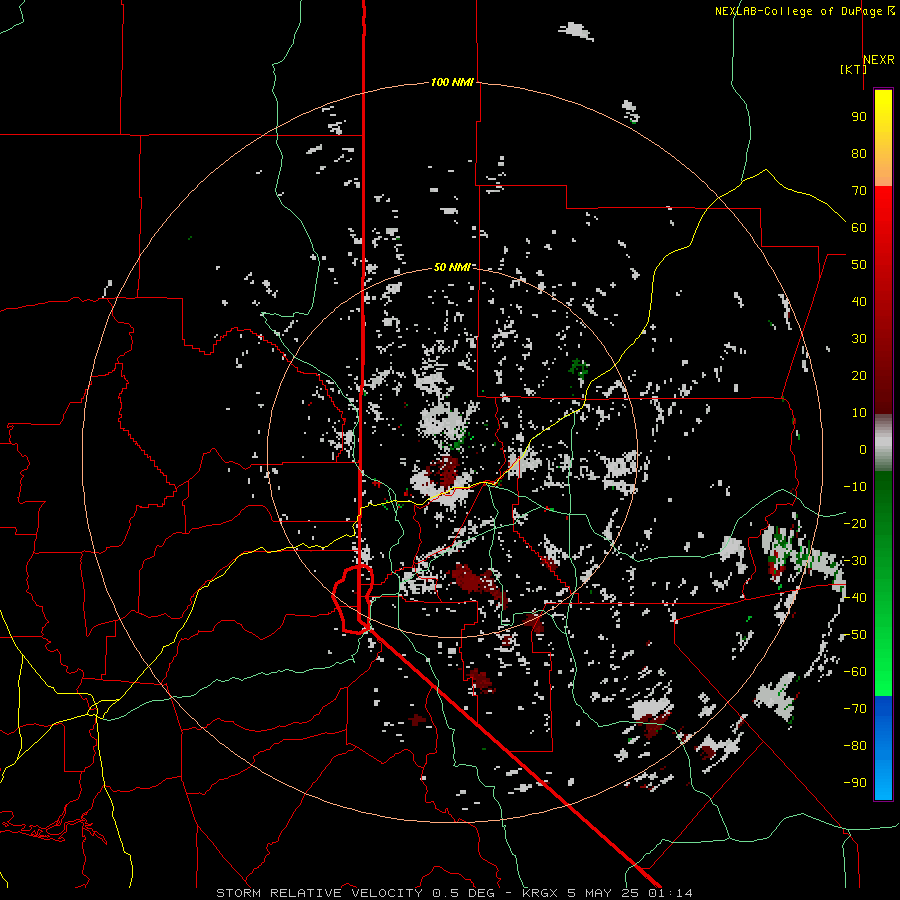
Task: Click the legend value 70
Action: click(859, 191)
